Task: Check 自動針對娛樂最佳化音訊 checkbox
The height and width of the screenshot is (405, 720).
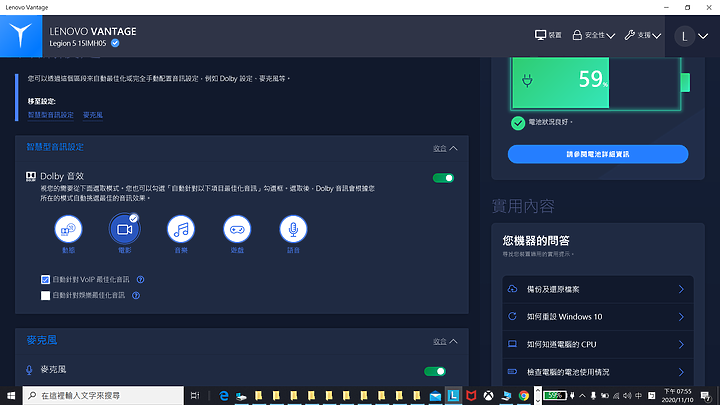Action: point(45,295)
